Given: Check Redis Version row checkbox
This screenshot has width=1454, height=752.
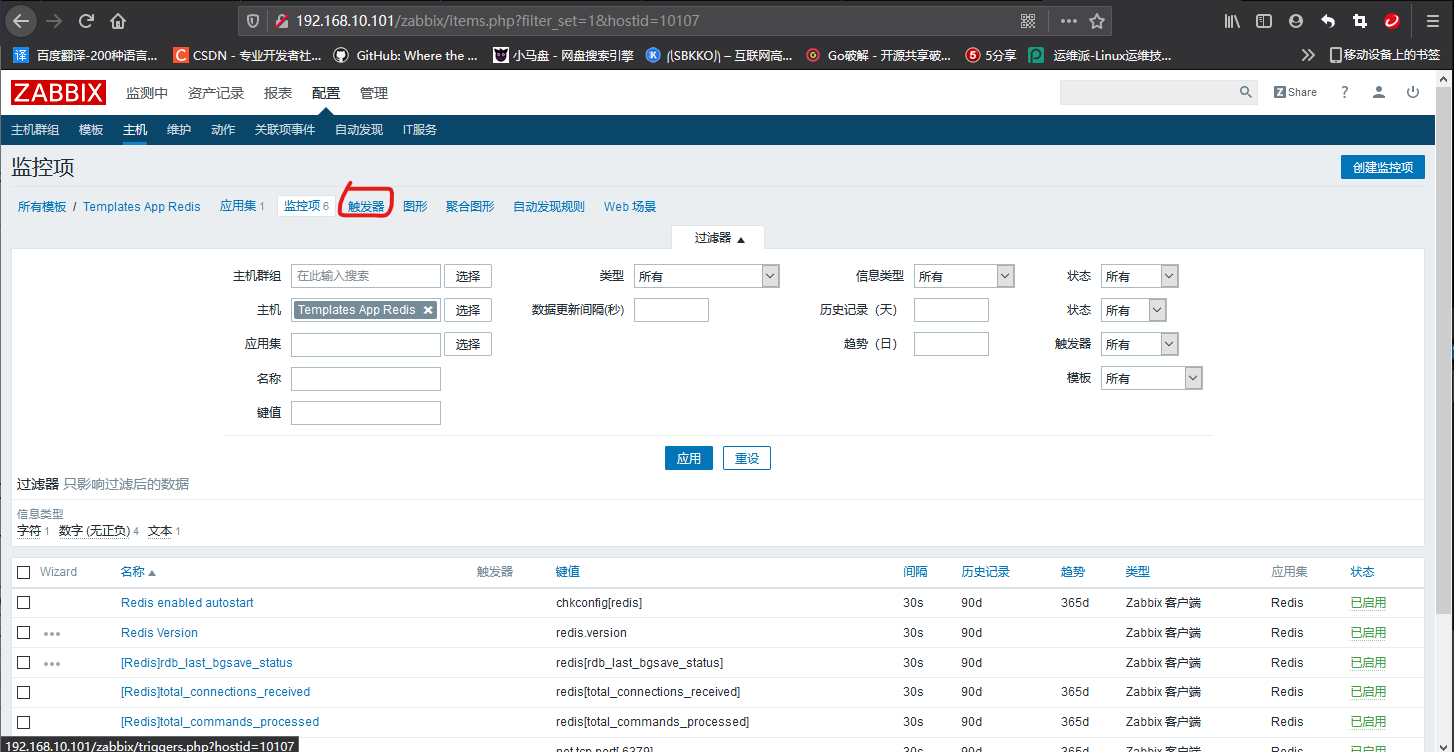Looking at the screenshot, I should [x=24, y=633].
